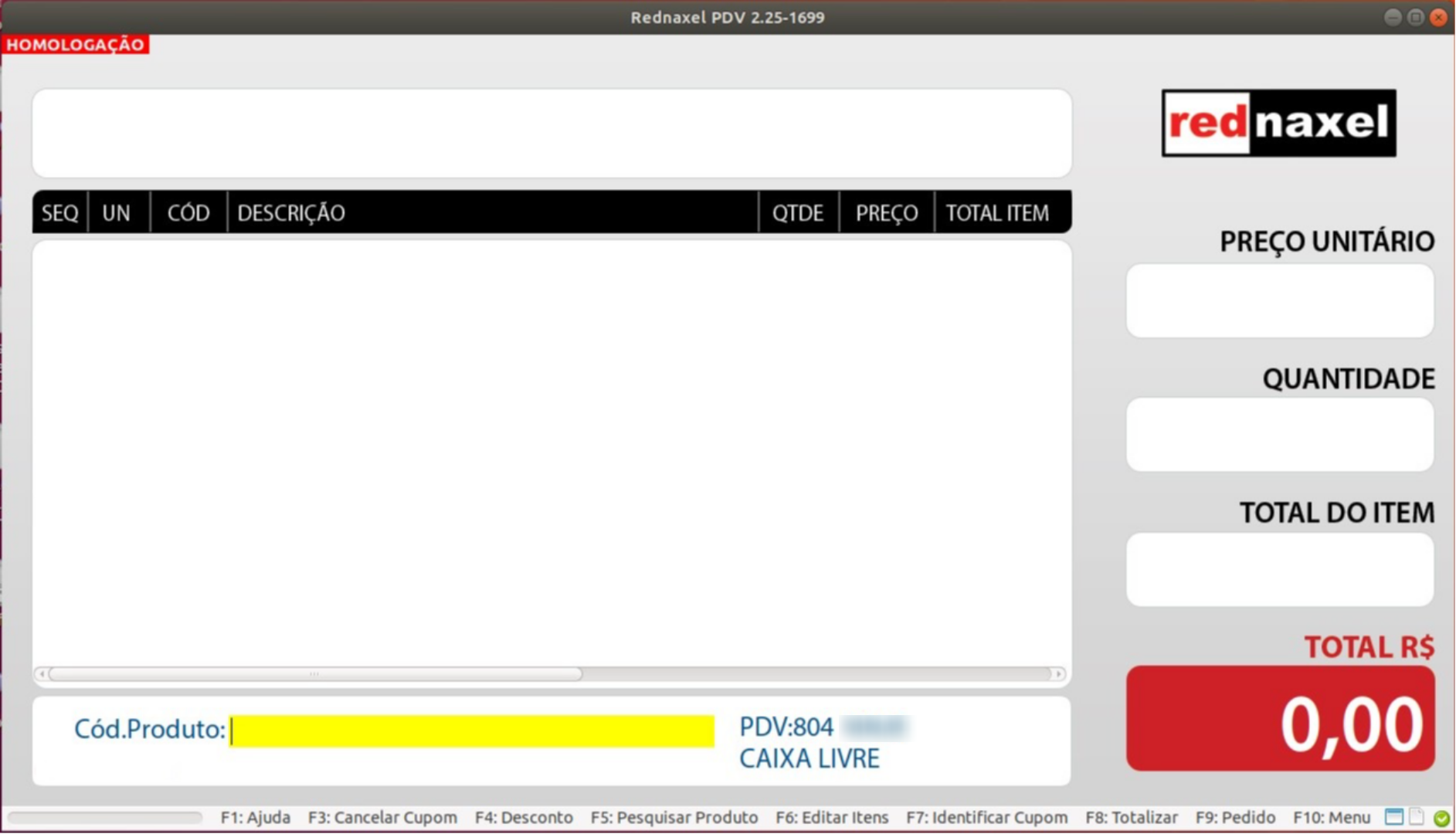Screen dimensions: 1456x834
Task: Click F8: Totalizar to total the sale
Action: (x=1132, y=817)
